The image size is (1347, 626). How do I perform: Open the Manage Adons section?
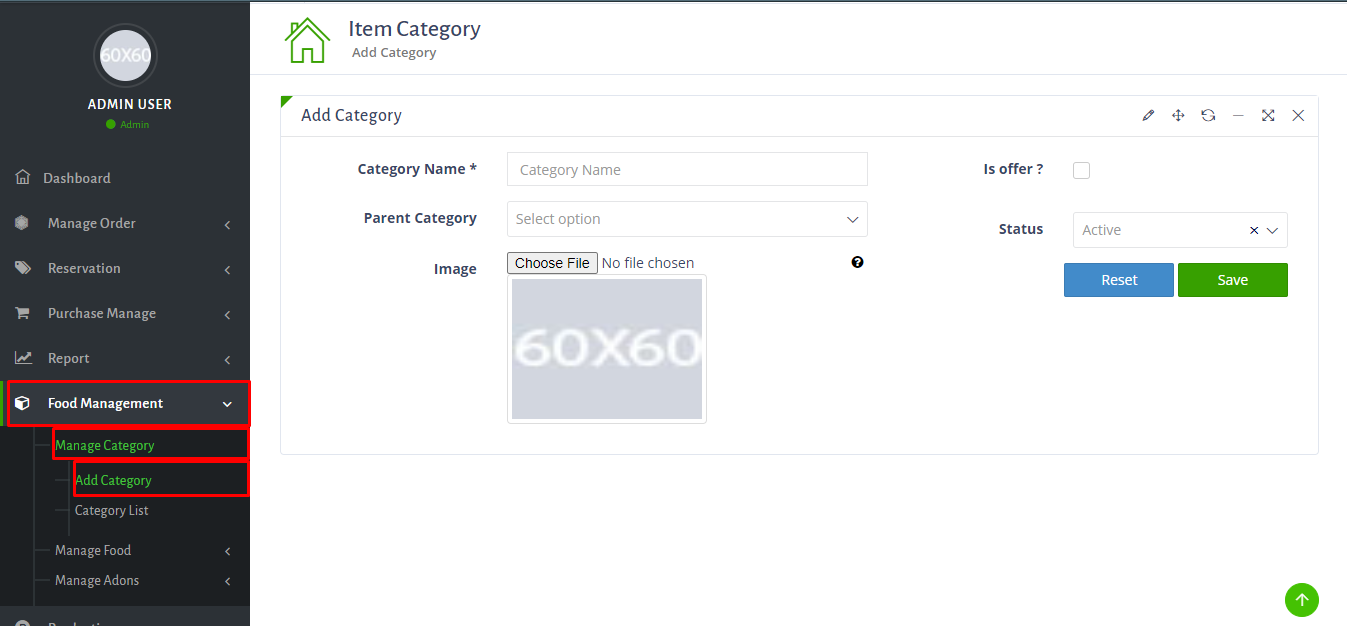(x=97, y=580)
